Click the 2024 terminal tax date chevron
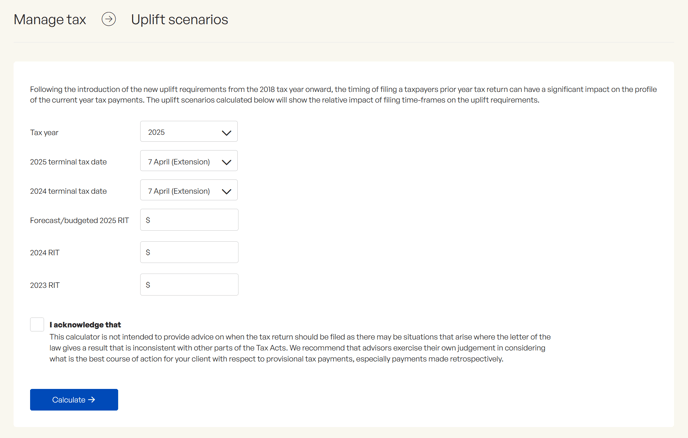Image resolution: width=688 pixels, height=438 pixels. pos(226,191)
